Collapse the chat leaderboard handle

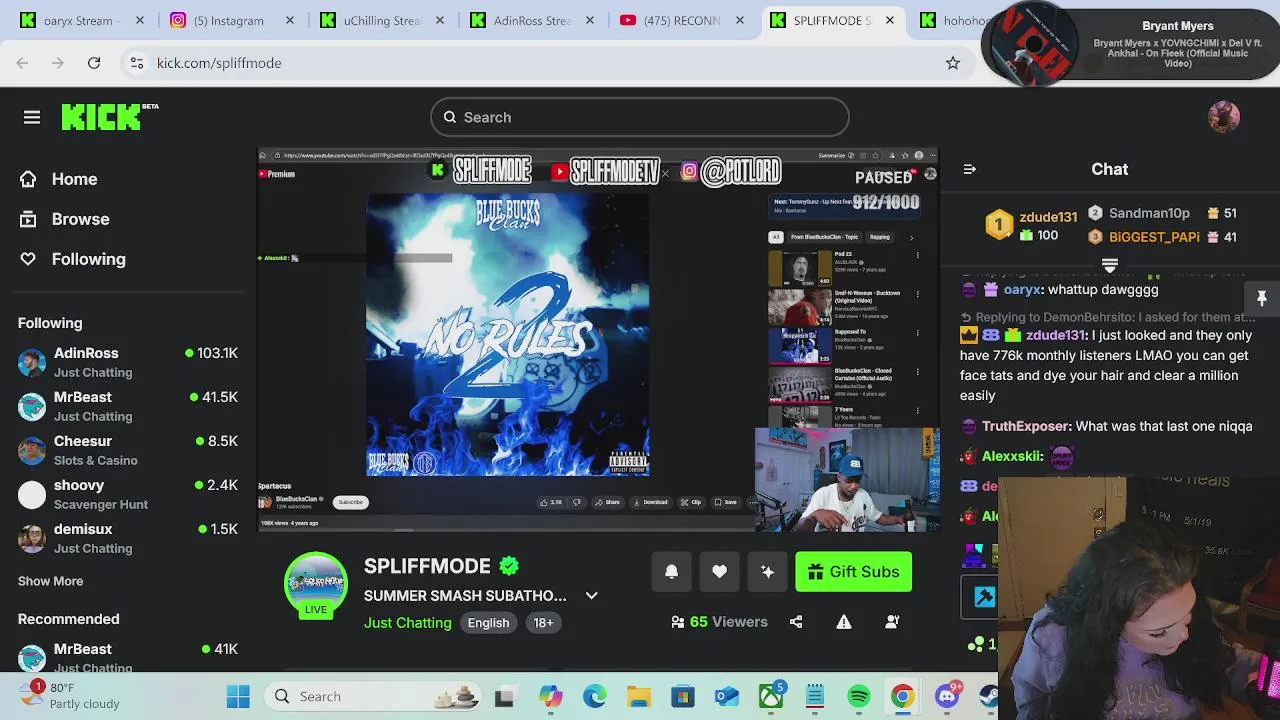tap(1109, 265)
